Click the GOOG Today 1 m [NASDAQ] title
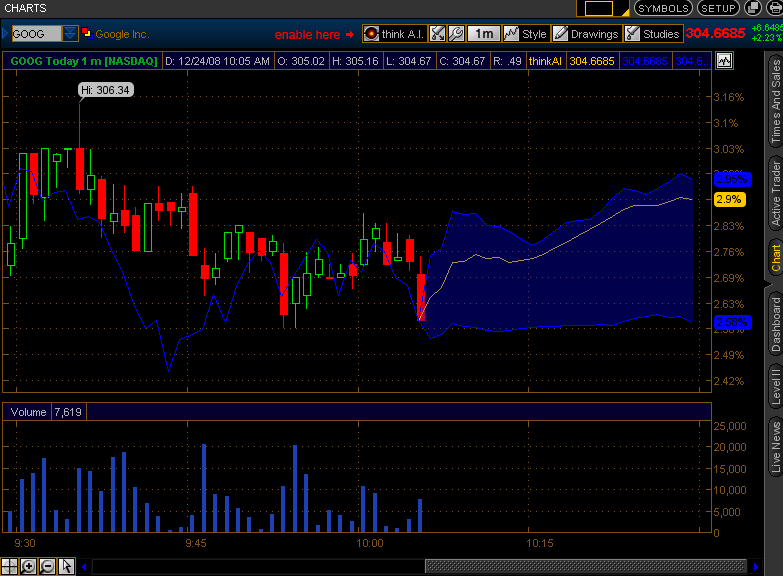The height and width of the screenshot is (576, 783). click(83, 61)
